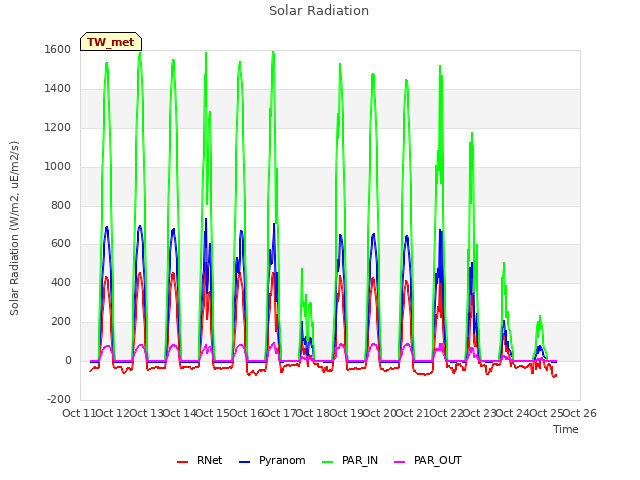Click the green PAR_IN legend swatch
The width and height of the screenshot is (640, 480).
pos(327,462)
